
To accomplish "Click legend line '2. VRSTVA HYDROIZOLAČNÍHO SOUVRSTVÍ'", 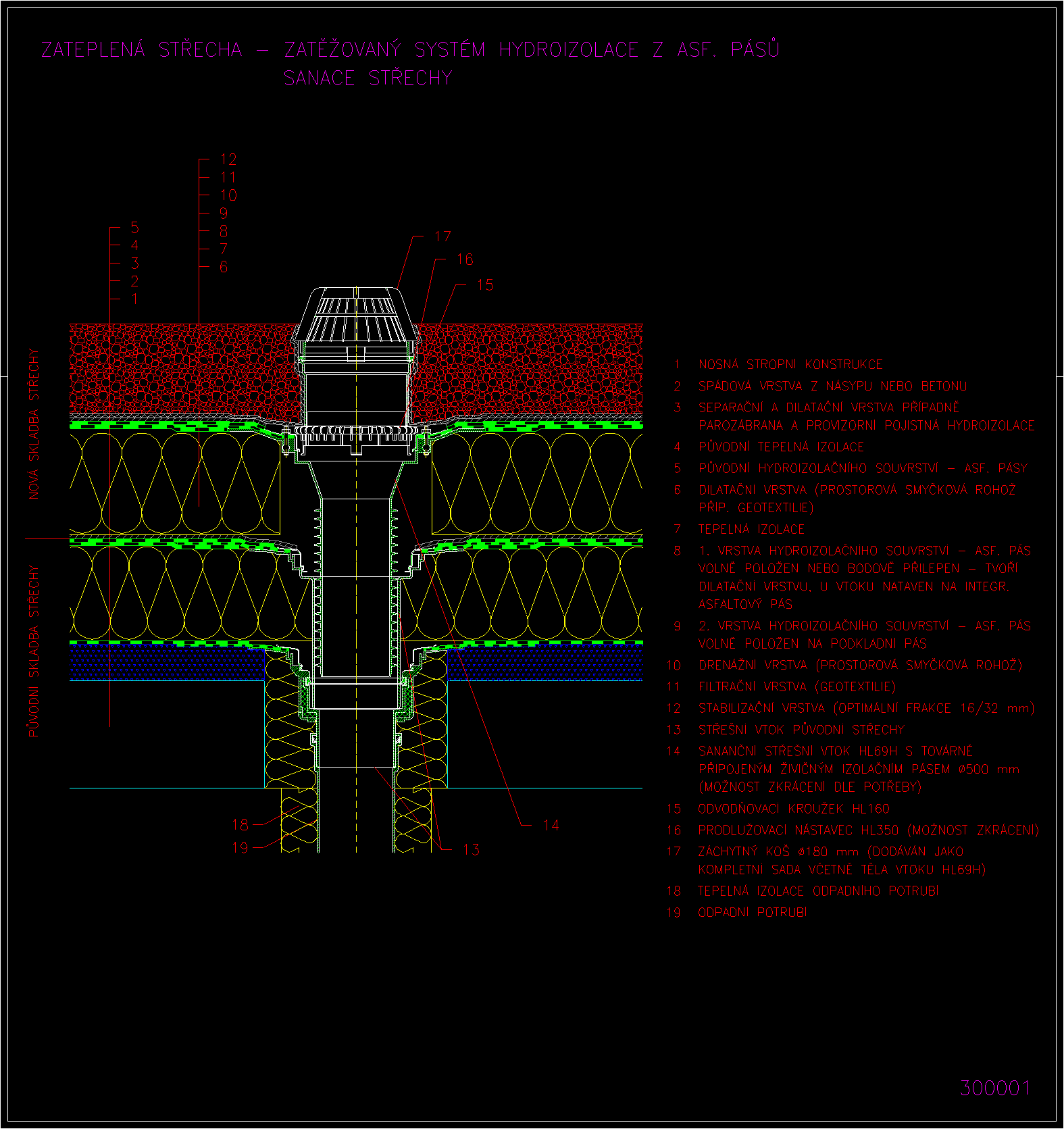I will coord(824,626).
